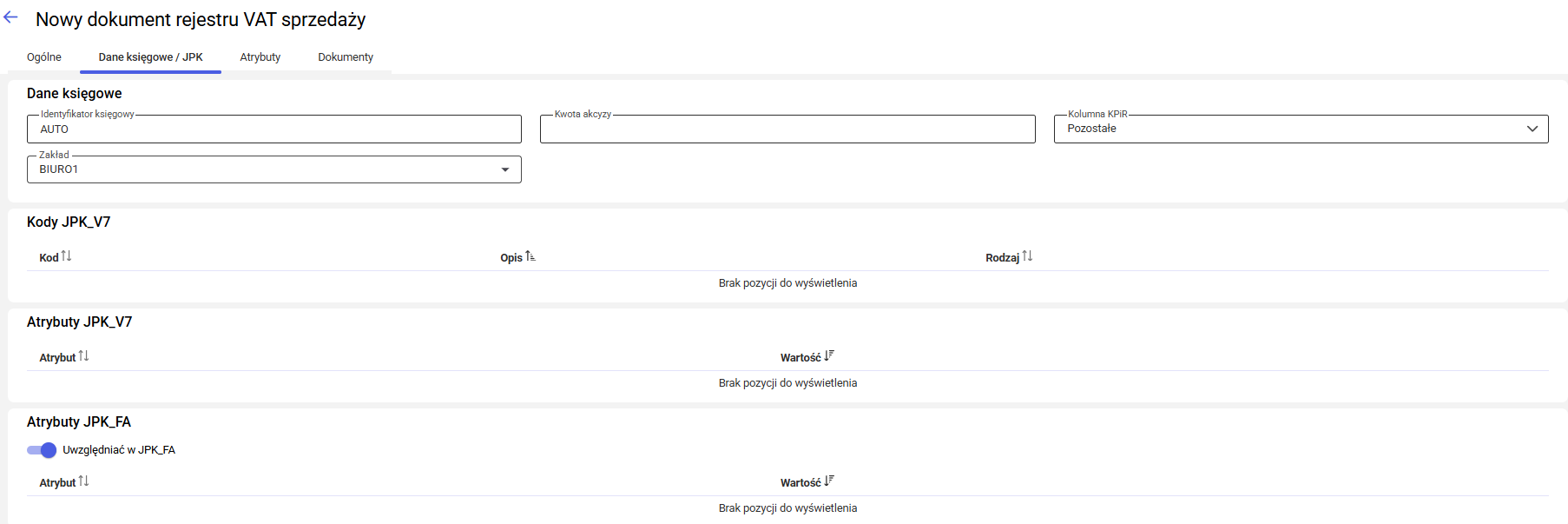
Task: Click the back arrow icon
Action: pos(11,17)
